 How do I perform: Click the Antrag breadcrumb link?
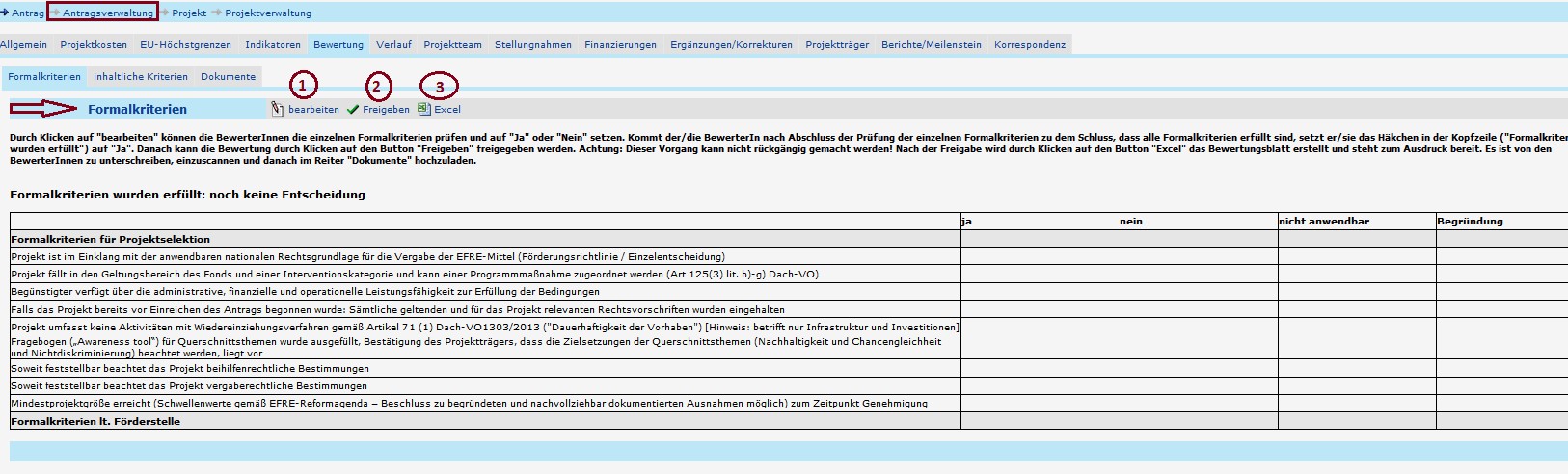pyautogui.click(x=27, y=13)
